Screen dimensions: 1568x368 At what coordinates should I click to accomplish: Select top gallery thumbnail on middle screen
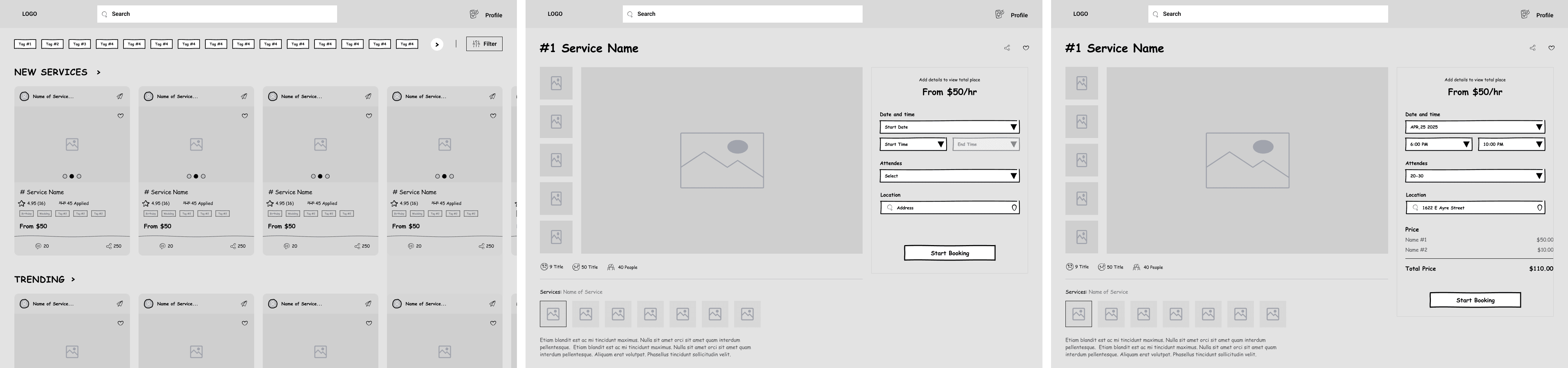click(556, 83)
